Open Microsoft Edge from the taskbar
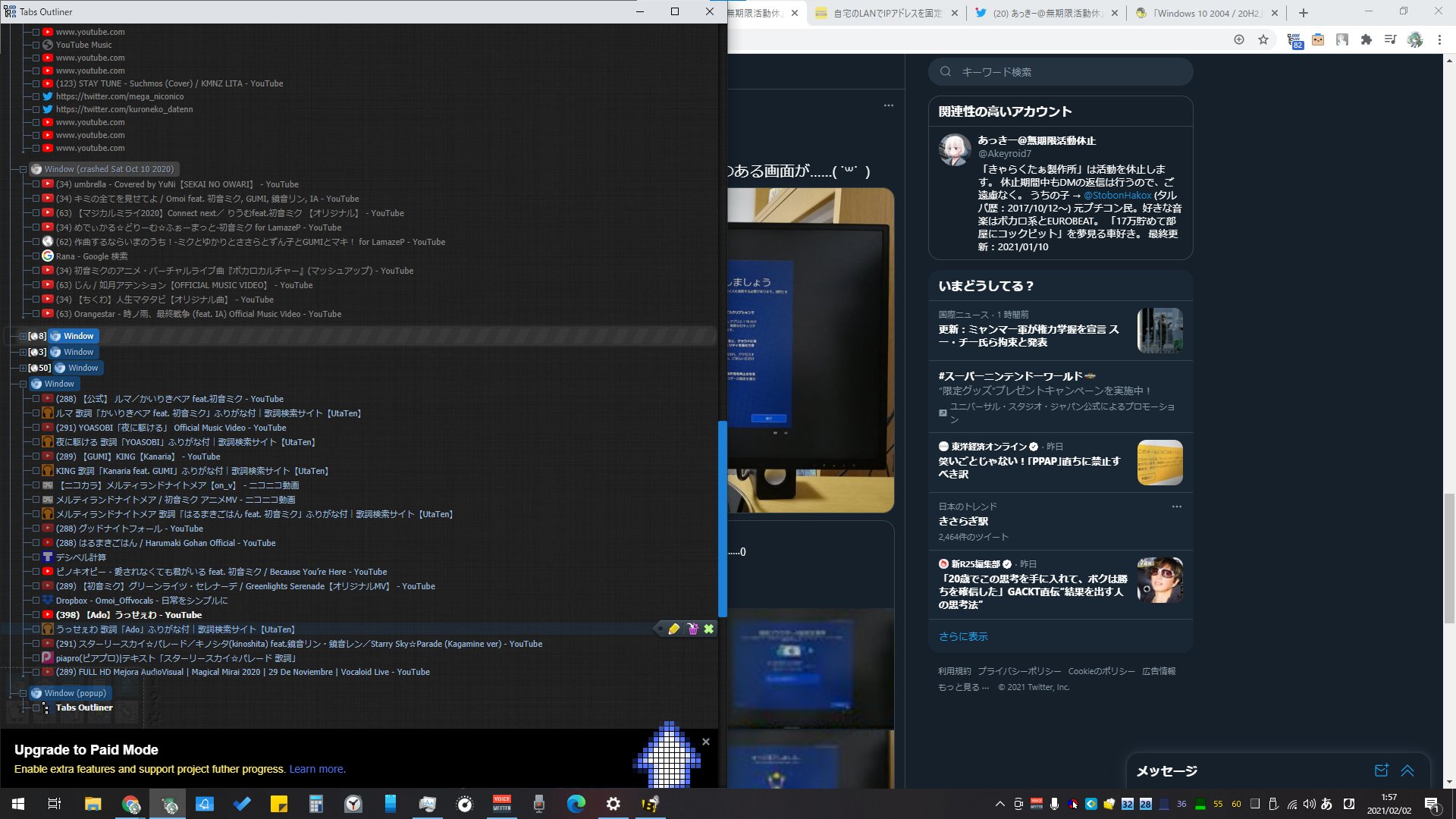The height and width of the screenshot is (819, 1456). 576,804
